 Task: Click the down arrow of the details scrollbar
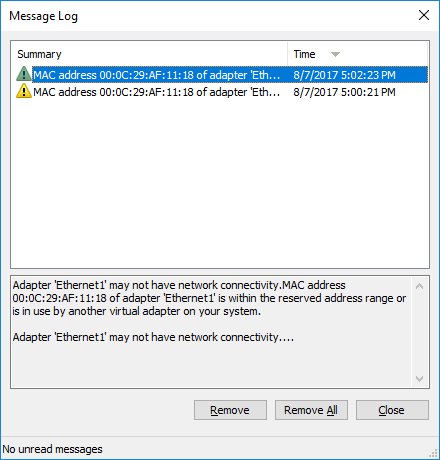(420, 379)
